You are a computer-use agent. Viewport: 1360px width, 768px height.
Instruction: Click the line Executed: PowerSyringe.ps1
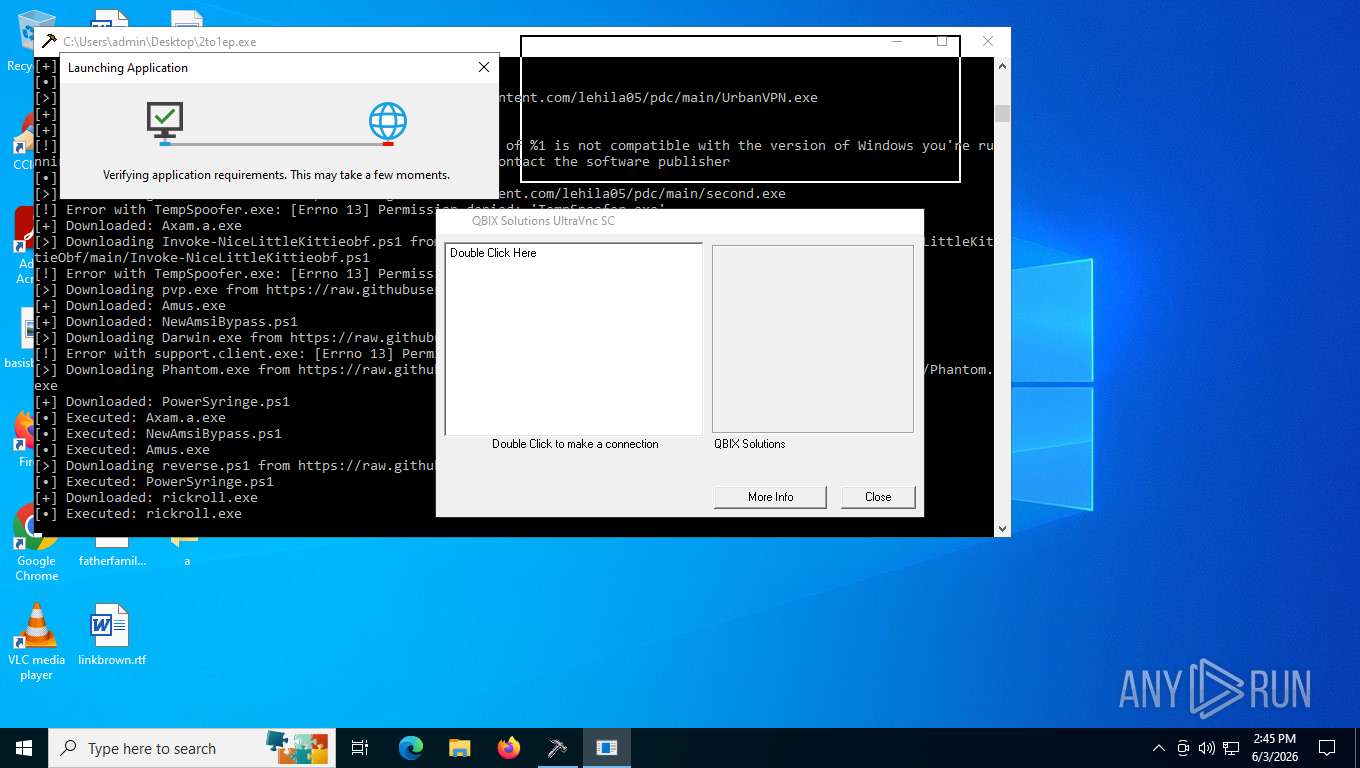tap(154, 482)
